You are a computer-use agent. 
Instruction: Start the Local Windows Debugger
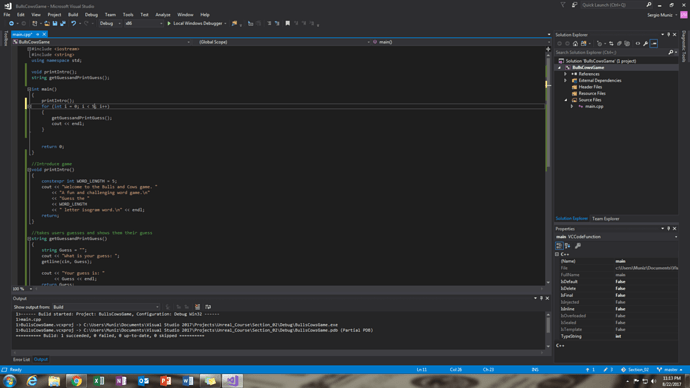[195, 23]
